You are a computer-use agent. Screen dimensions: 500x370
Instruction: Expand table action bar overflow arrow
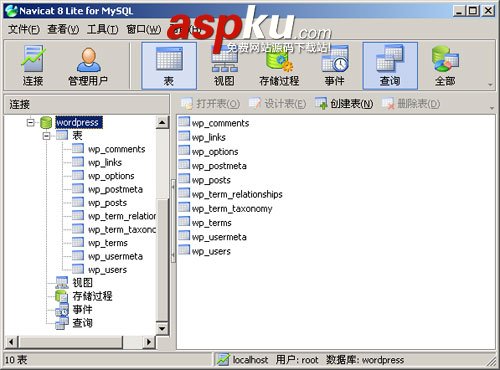(492, 108)
